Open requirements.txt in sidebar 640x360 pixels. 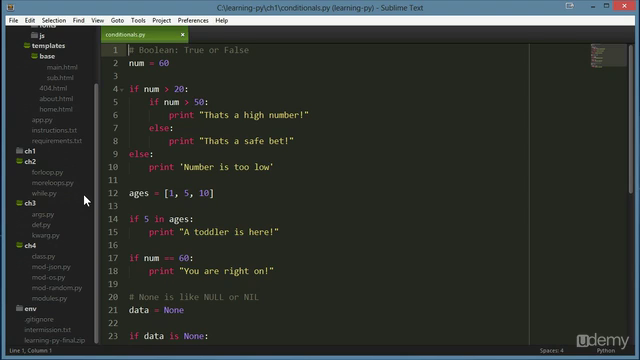click(57, 141)
